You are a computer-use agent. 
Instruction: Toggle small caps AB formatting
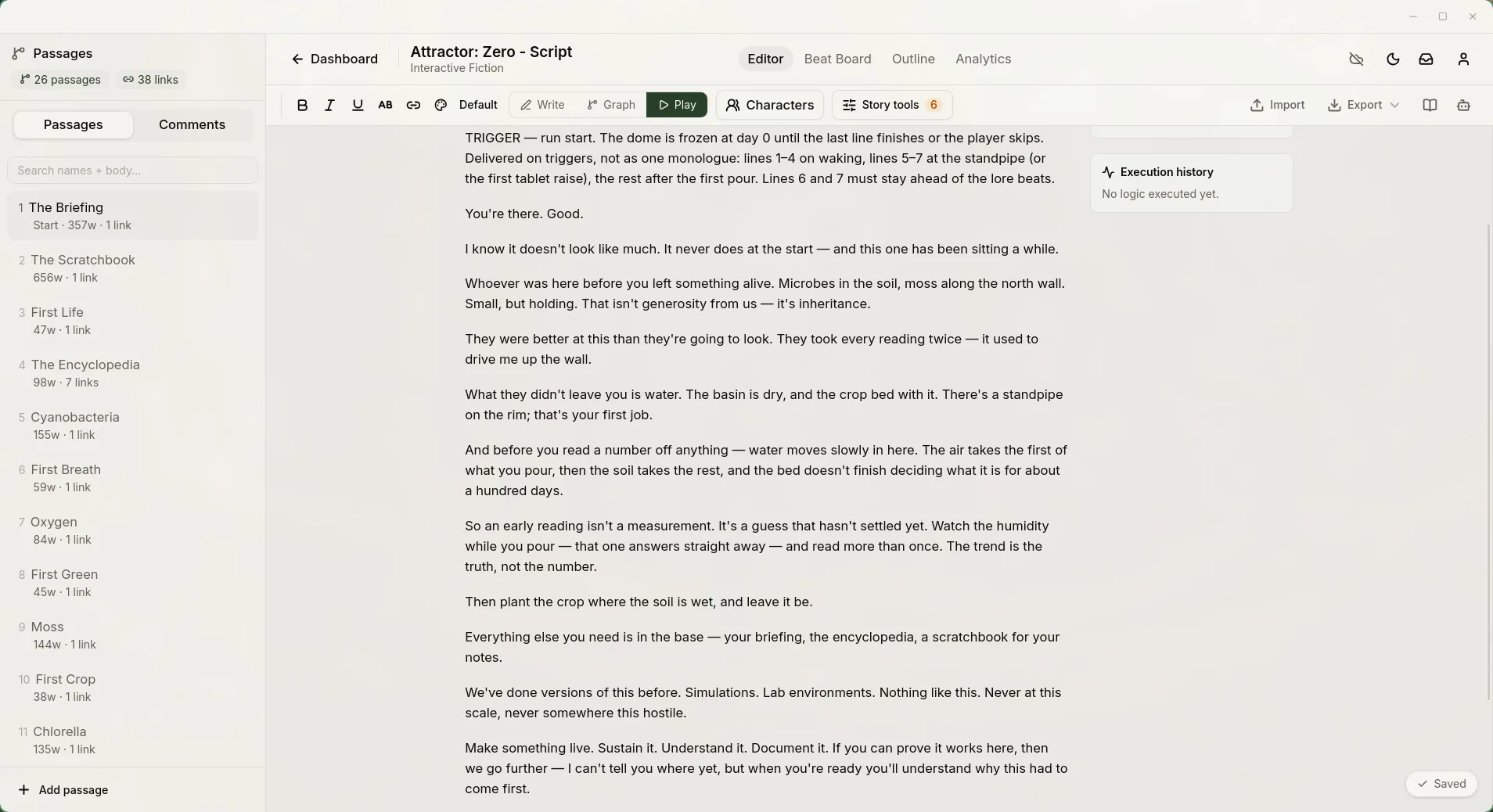tap(385, 105)
